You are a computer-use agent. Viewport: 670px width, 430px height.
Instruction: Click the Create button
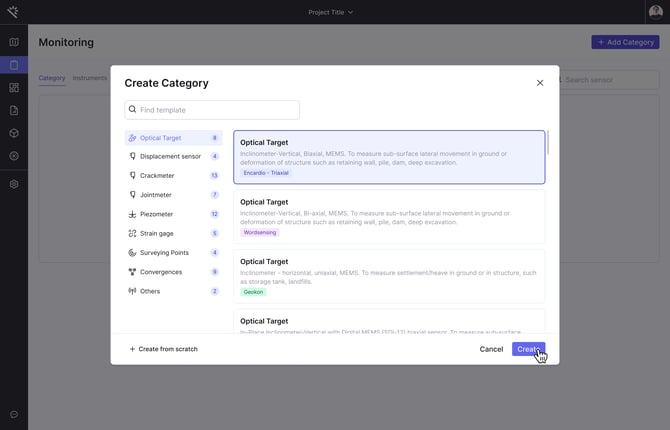coord(528,349)
